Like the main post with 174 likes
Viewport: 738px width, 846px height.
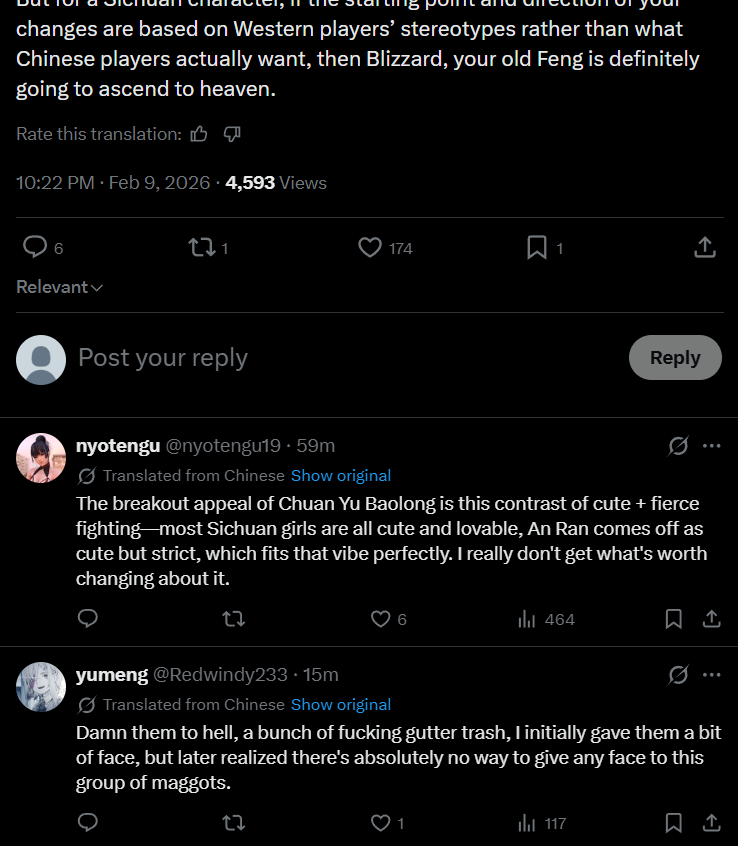370,247
